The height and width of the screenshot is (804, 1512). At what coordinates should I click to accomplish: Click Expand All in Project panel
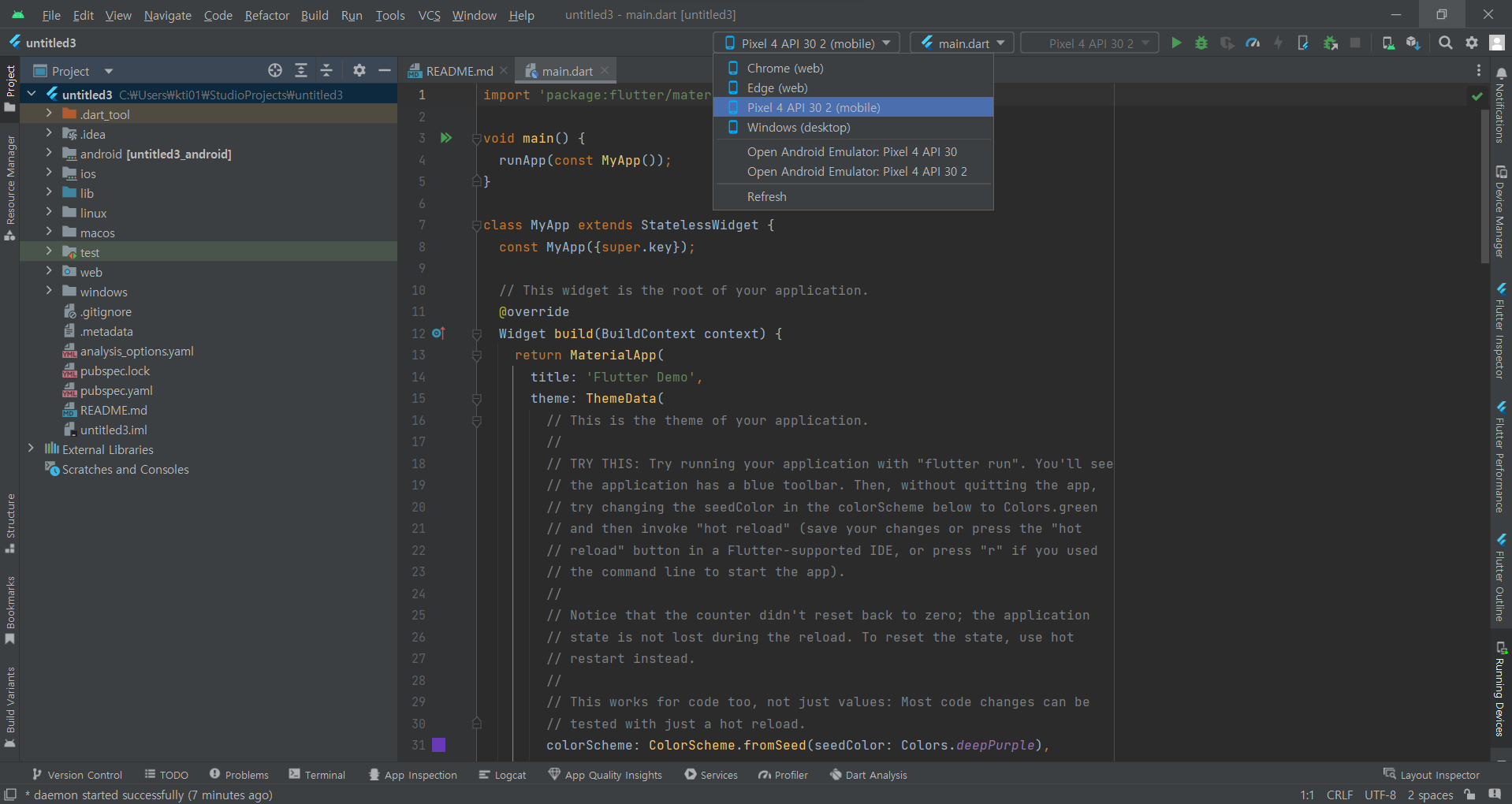pyautogui.click(x=301, y=71)
